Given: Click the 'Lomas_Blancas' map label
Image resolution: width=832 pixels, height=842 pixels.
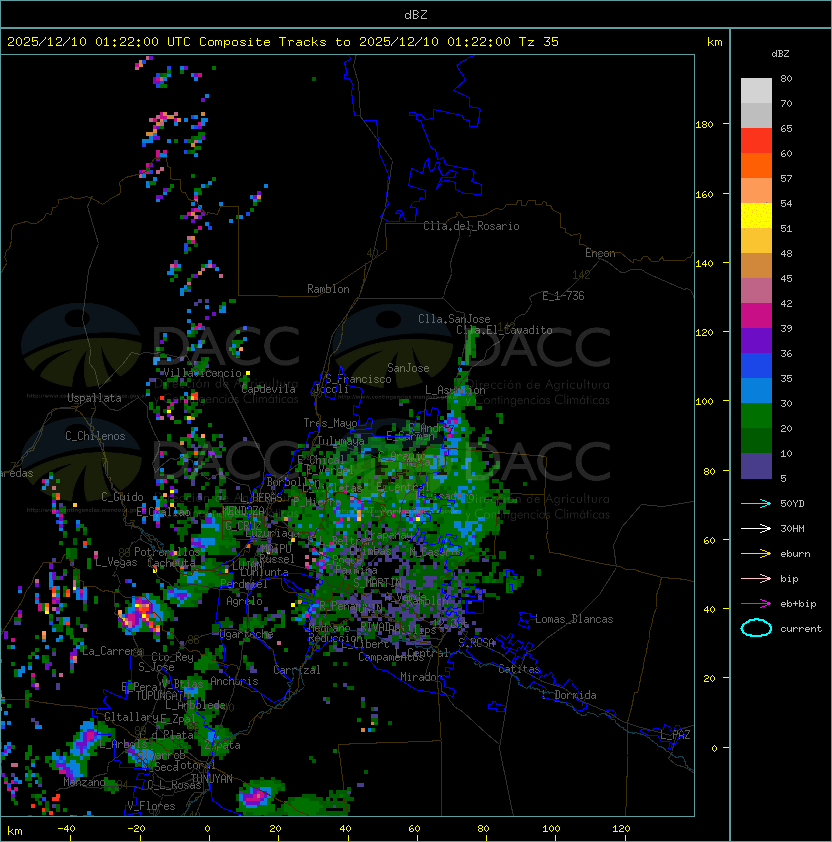Looking at the screenshot, I should click(574, 619).
